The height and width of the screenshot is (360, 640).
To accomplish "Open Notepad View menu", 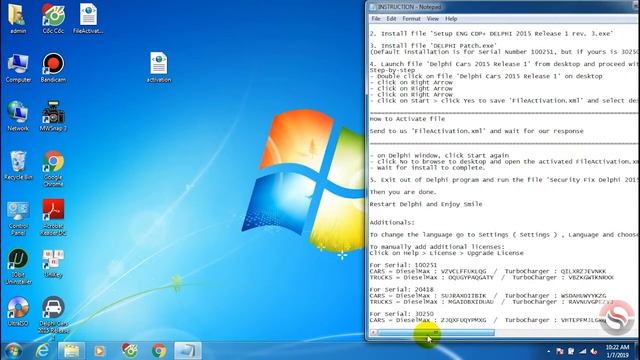I will click(x=432, y=19).
